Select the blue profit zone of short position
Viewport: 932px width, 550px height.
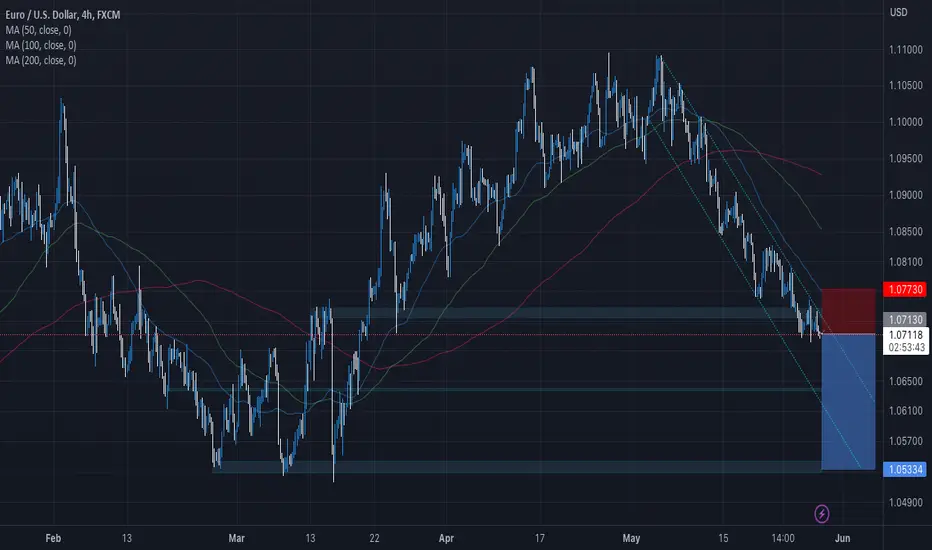coord(848,402)
